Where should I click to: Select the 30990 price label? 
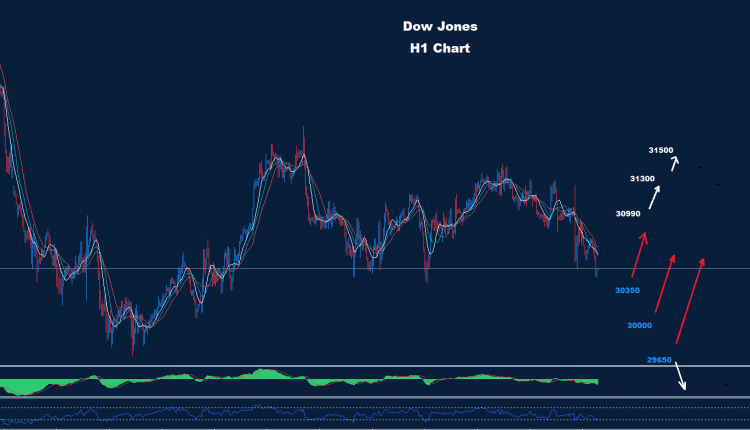(x=628, y=214)
